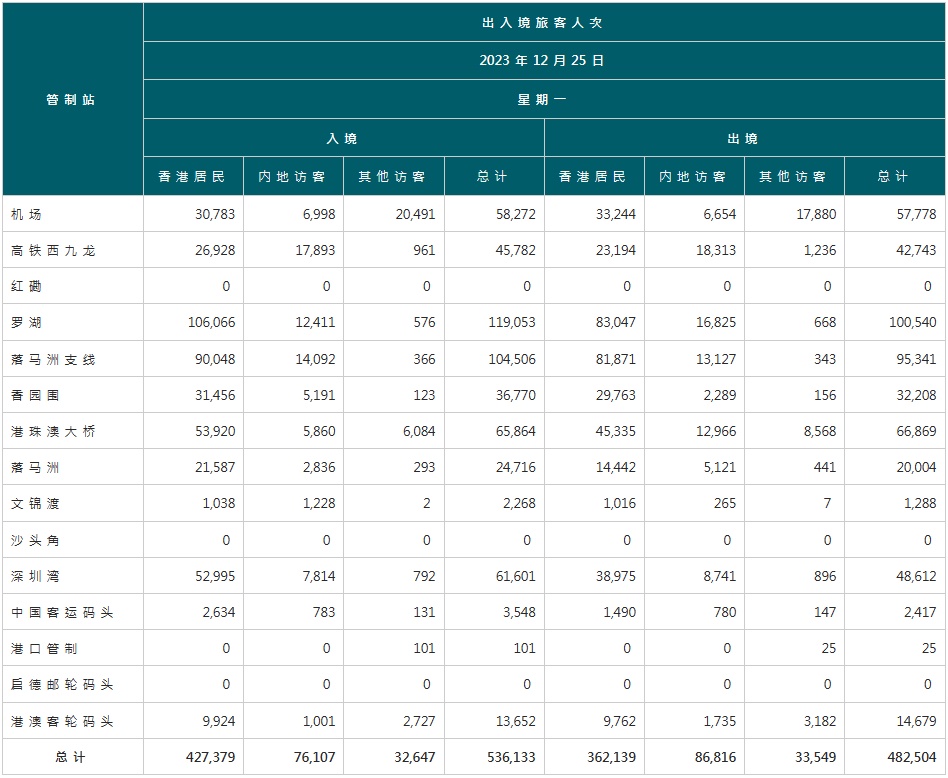The height and width of the screenshot is (778, 948).
Task: Click the 中国客运码头 row label
Action: tap(62, 613)
